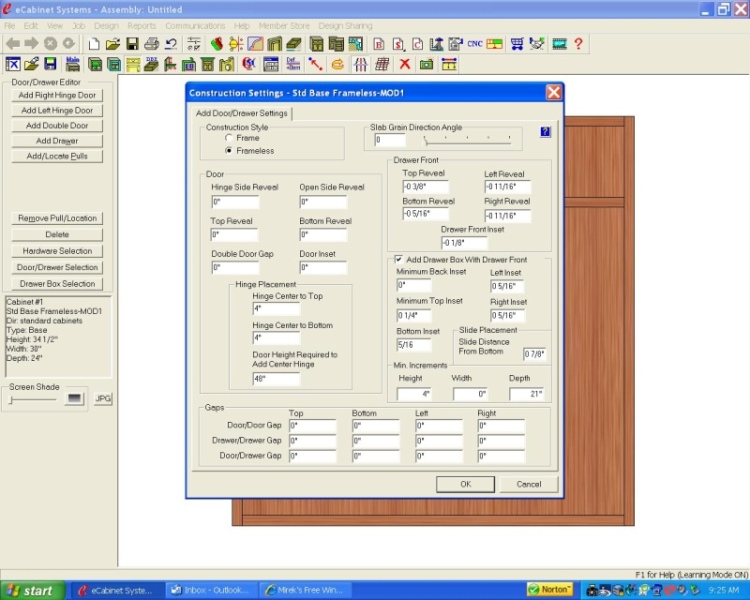Click the CNC toolbar icon
The height and width of the screenshot is (600, 750).
(x=473, y=44)
